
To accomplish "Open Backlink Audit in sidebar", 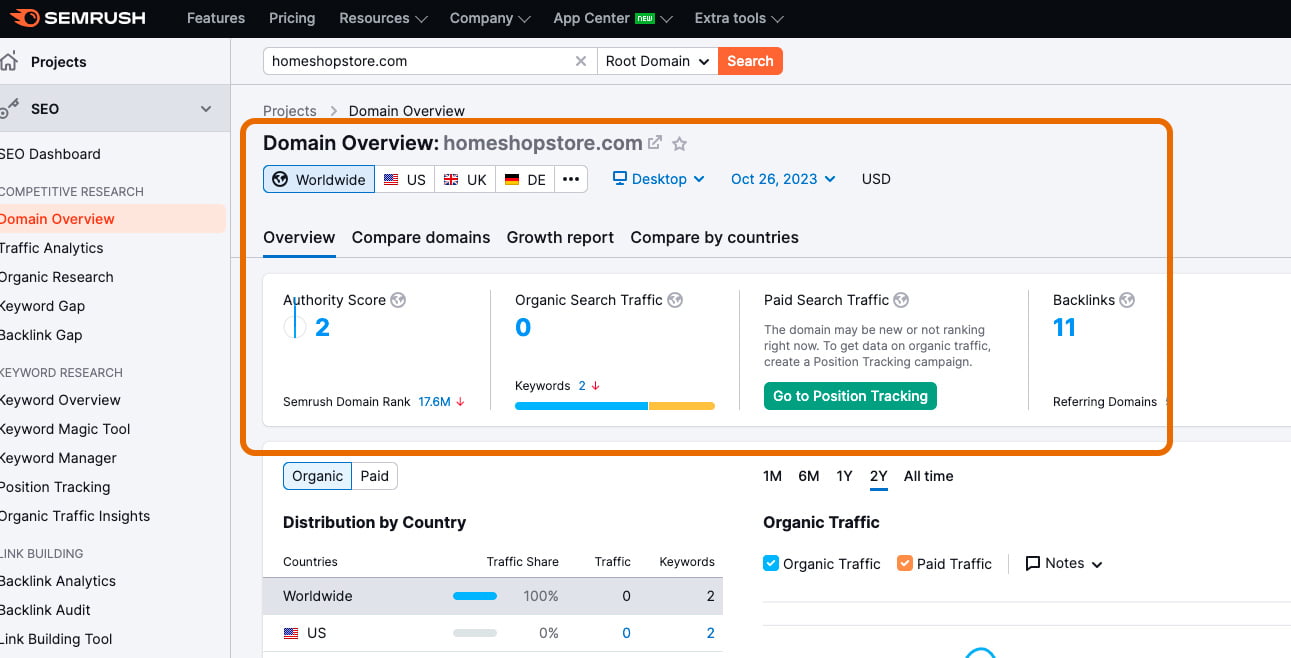I will point(45,610).
